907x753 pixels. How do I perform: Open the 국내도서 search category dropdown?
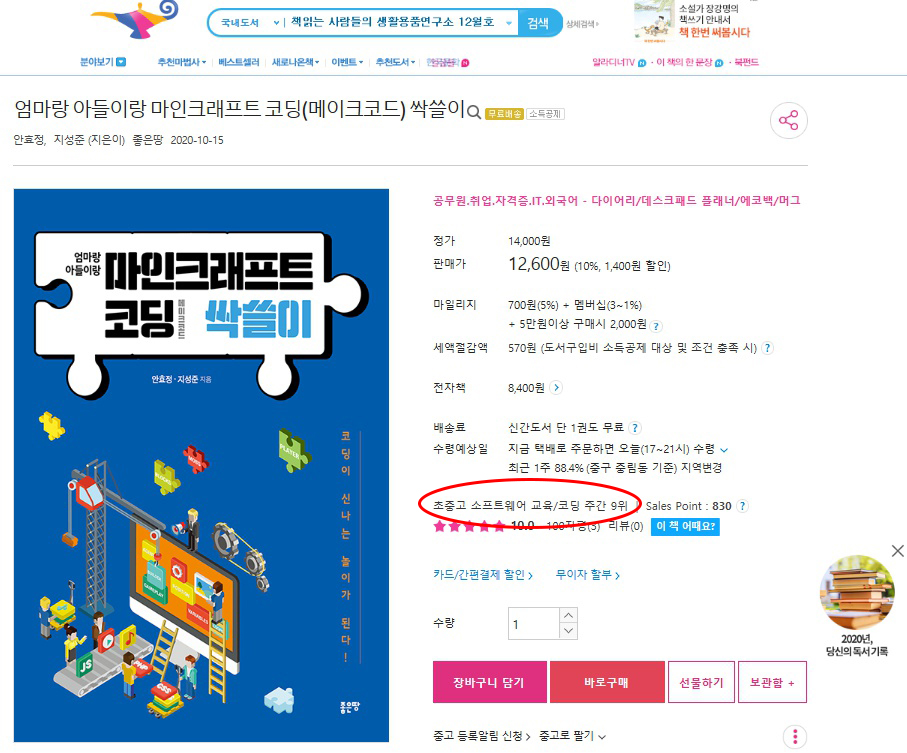click(x=249, y=23)
